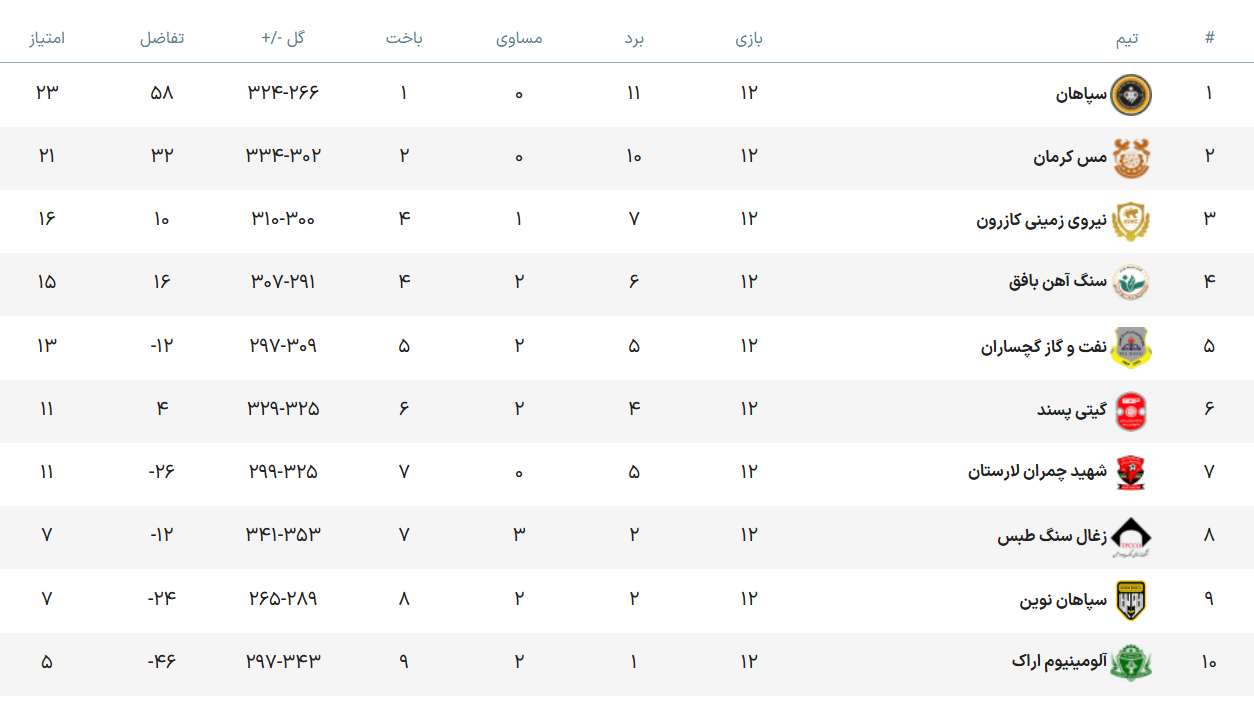Open the Shahid Chamran Larestan logo
Viewport: 1254px width, 705px height.
coord(1132,473)
